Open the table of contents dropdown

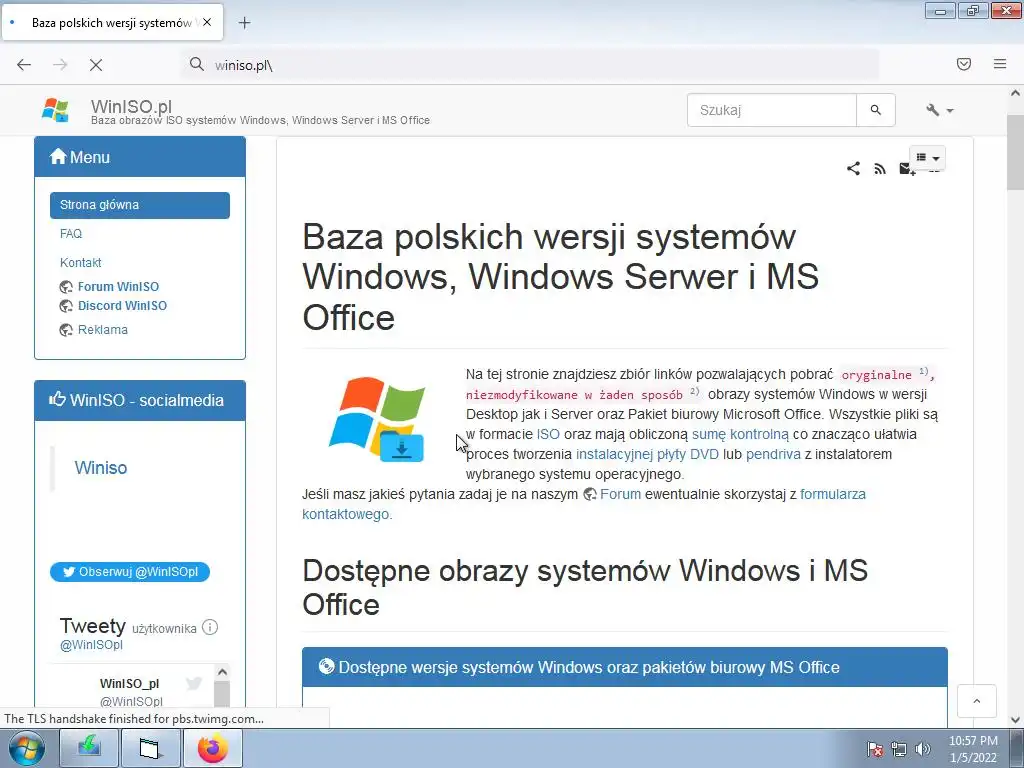pyautogui.click(x=927, y=158)
